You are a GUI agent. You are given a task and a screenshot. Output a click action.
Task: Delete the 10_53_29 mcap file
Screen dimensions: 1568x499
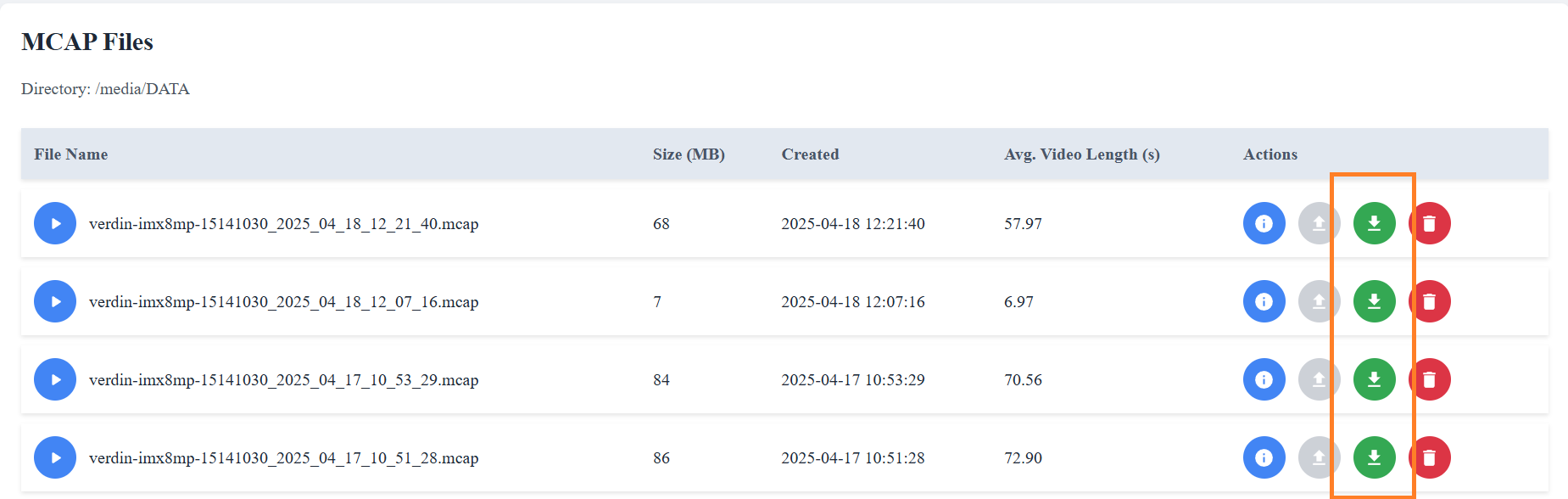click(1430, 379)
